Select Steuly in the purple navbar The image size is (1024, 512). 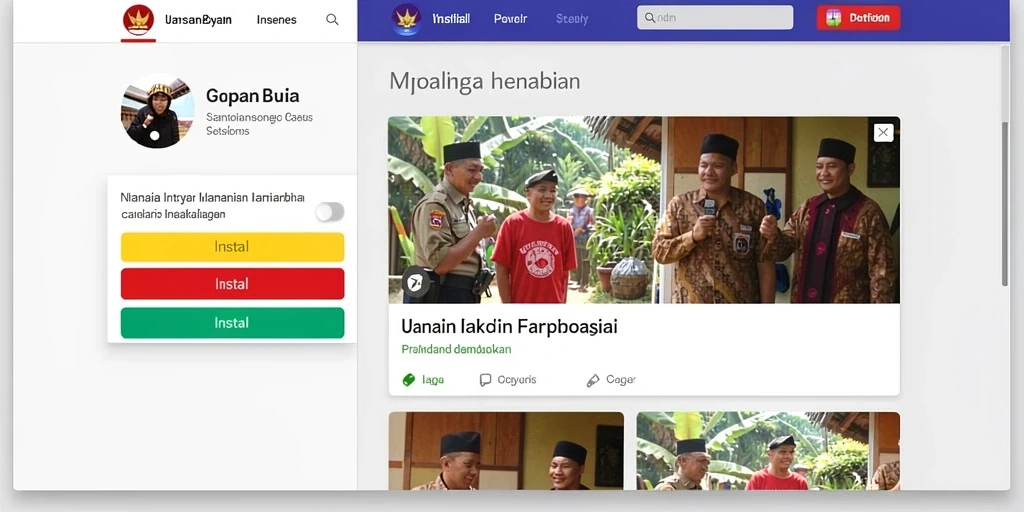coord(571,19)
